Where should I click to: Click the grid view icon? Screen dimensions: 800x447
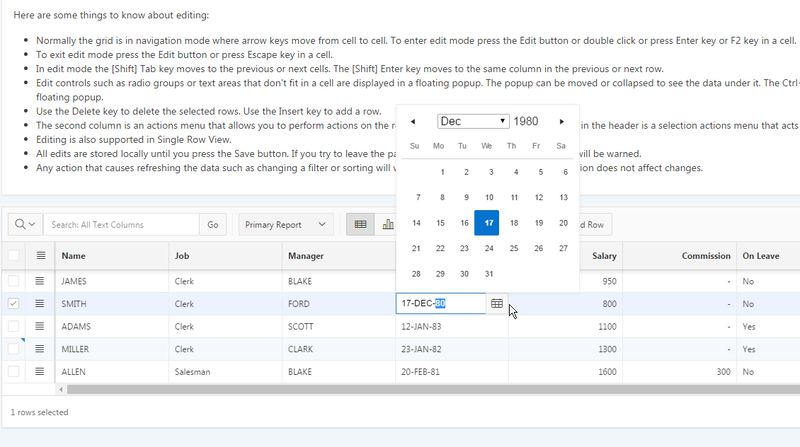(360, 225)
